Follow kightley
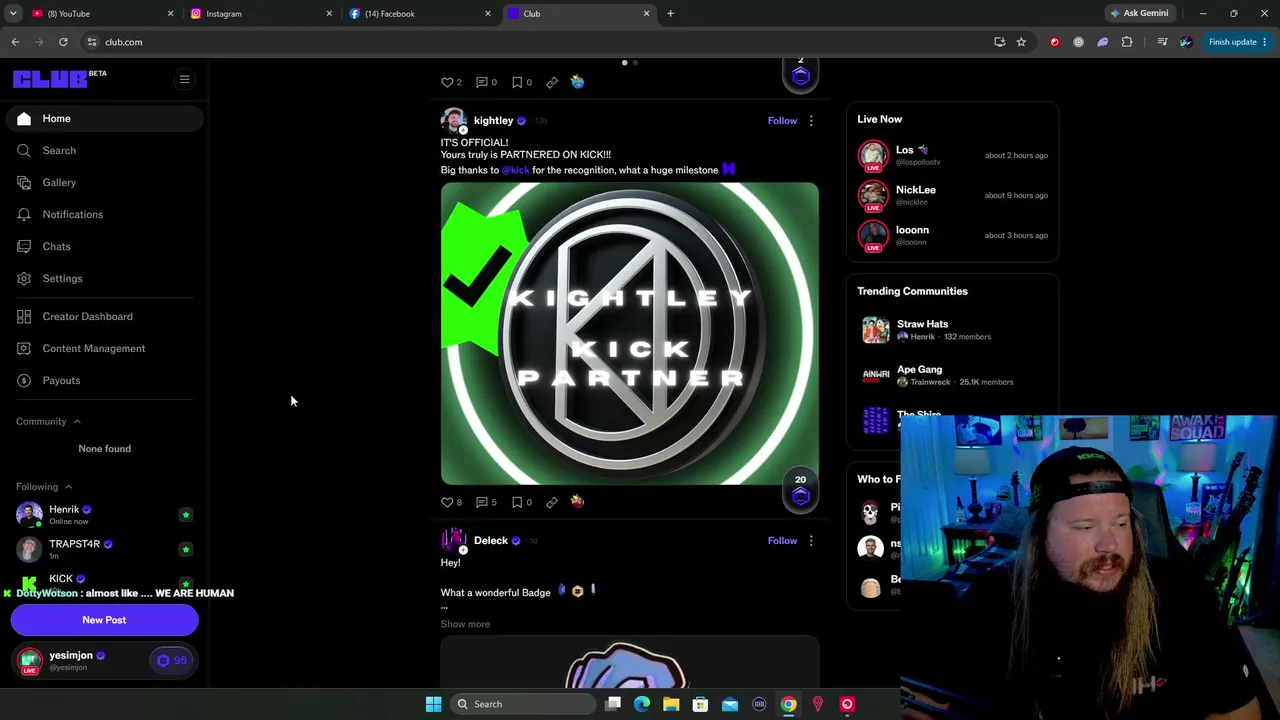Image resolution: width=1280 pixels, height=720 pixels. pos(782,120)
